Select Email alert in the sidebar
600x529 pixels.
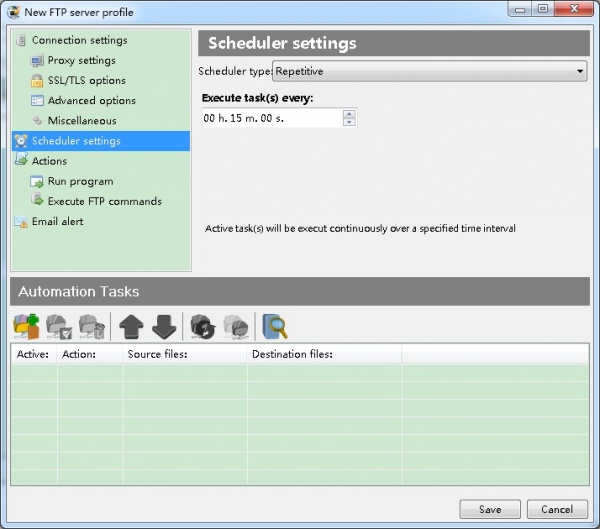tap(57, 221)
